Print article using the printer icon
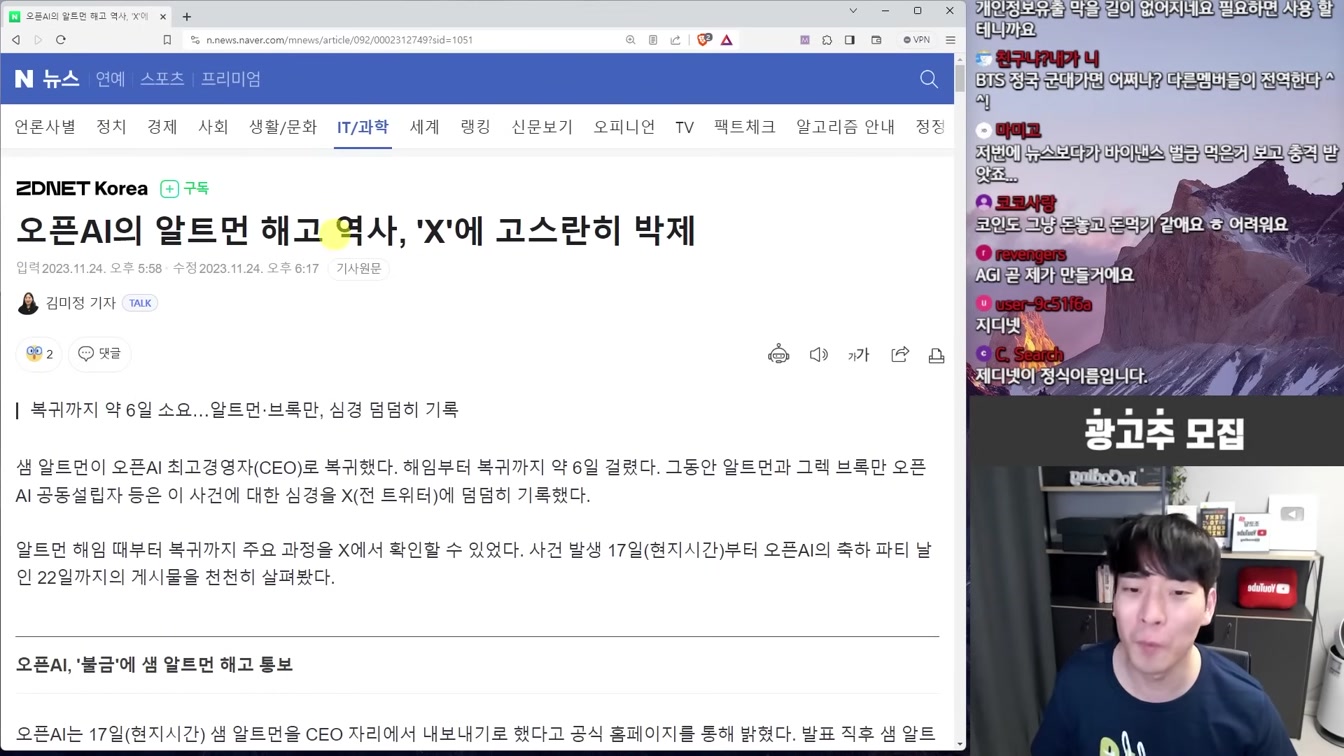 click(x=937, y=355)
